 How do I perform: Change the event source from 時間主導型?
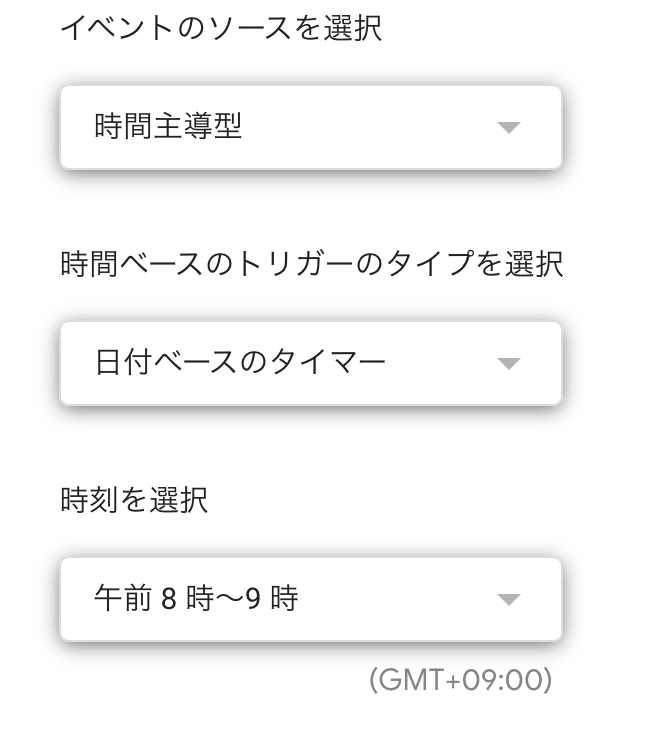tap(310, 127)
